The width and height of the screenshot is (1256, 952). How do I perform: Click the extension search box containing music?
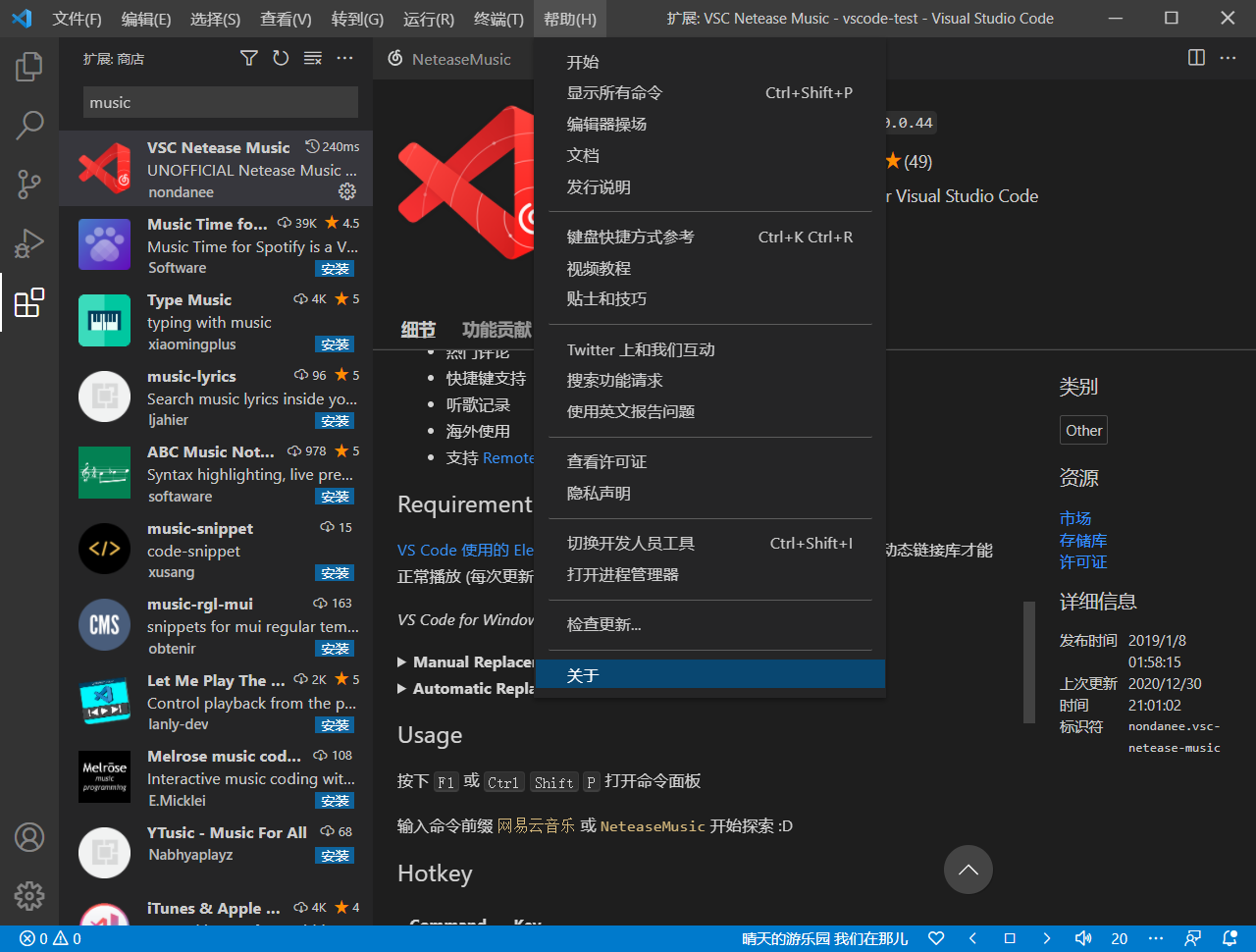coord(221,102)
